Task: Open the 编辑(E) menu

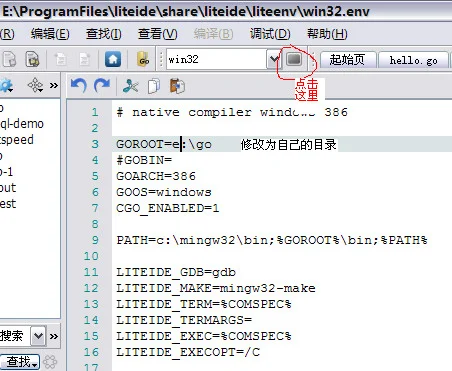Action: (50, 34)
